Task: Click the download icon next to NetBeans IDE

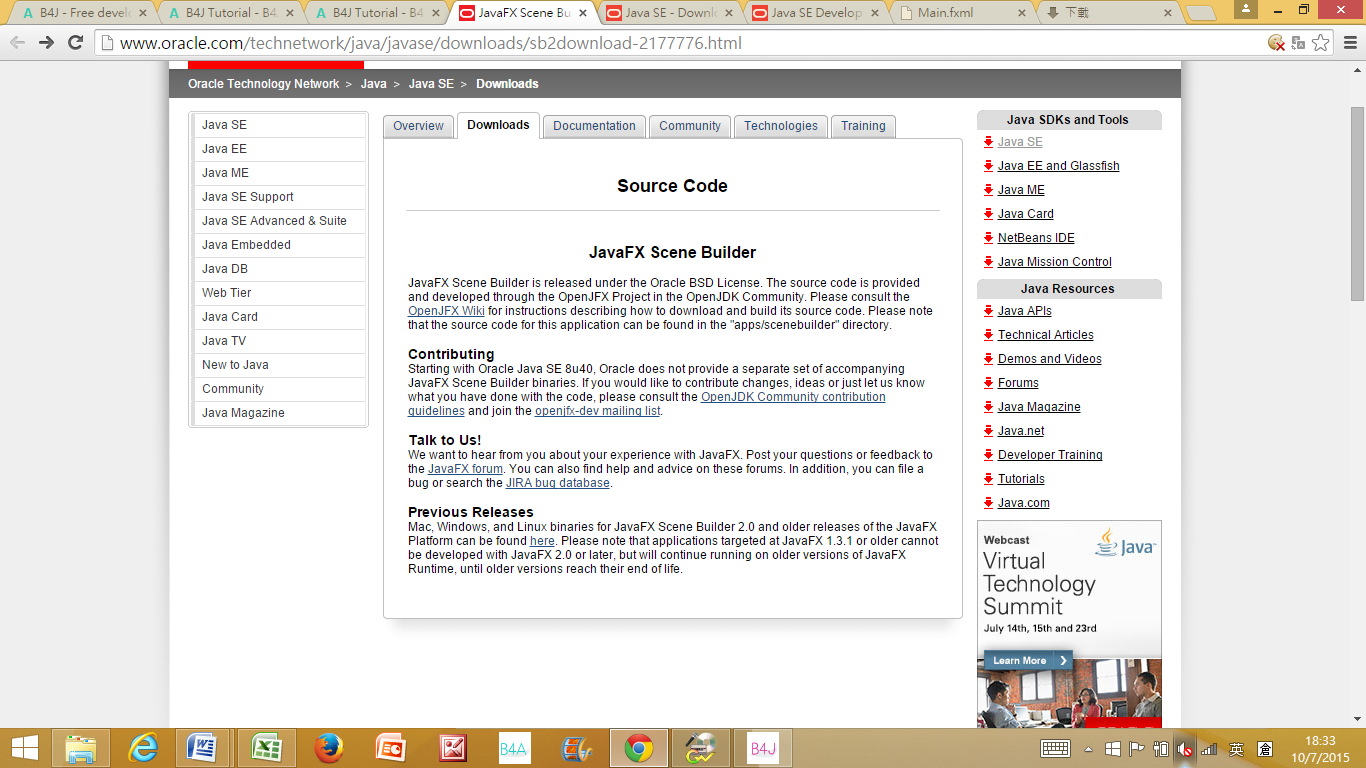Action: [x=988, y=237]
